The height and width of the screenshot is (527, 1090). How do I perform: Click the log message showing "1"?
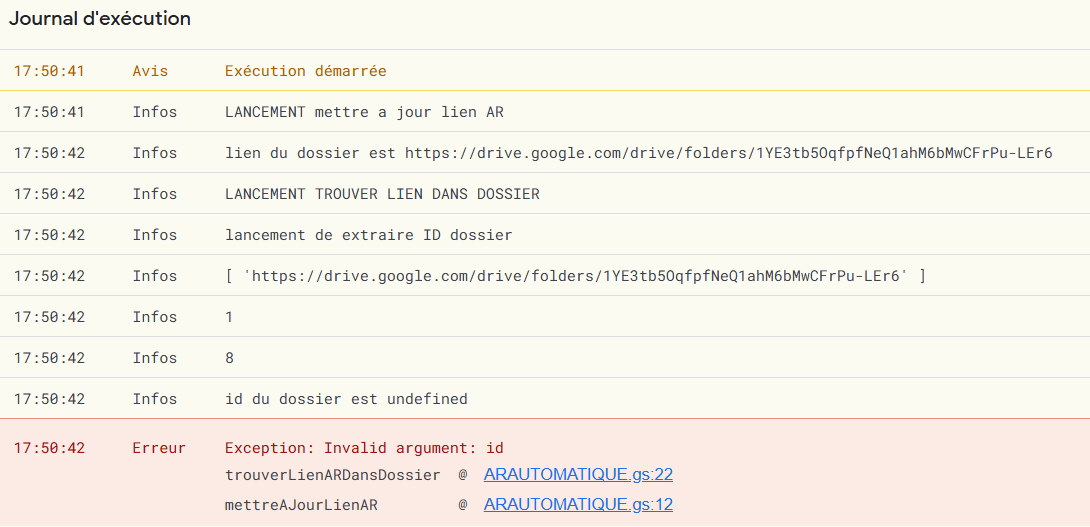coord(229,317)
